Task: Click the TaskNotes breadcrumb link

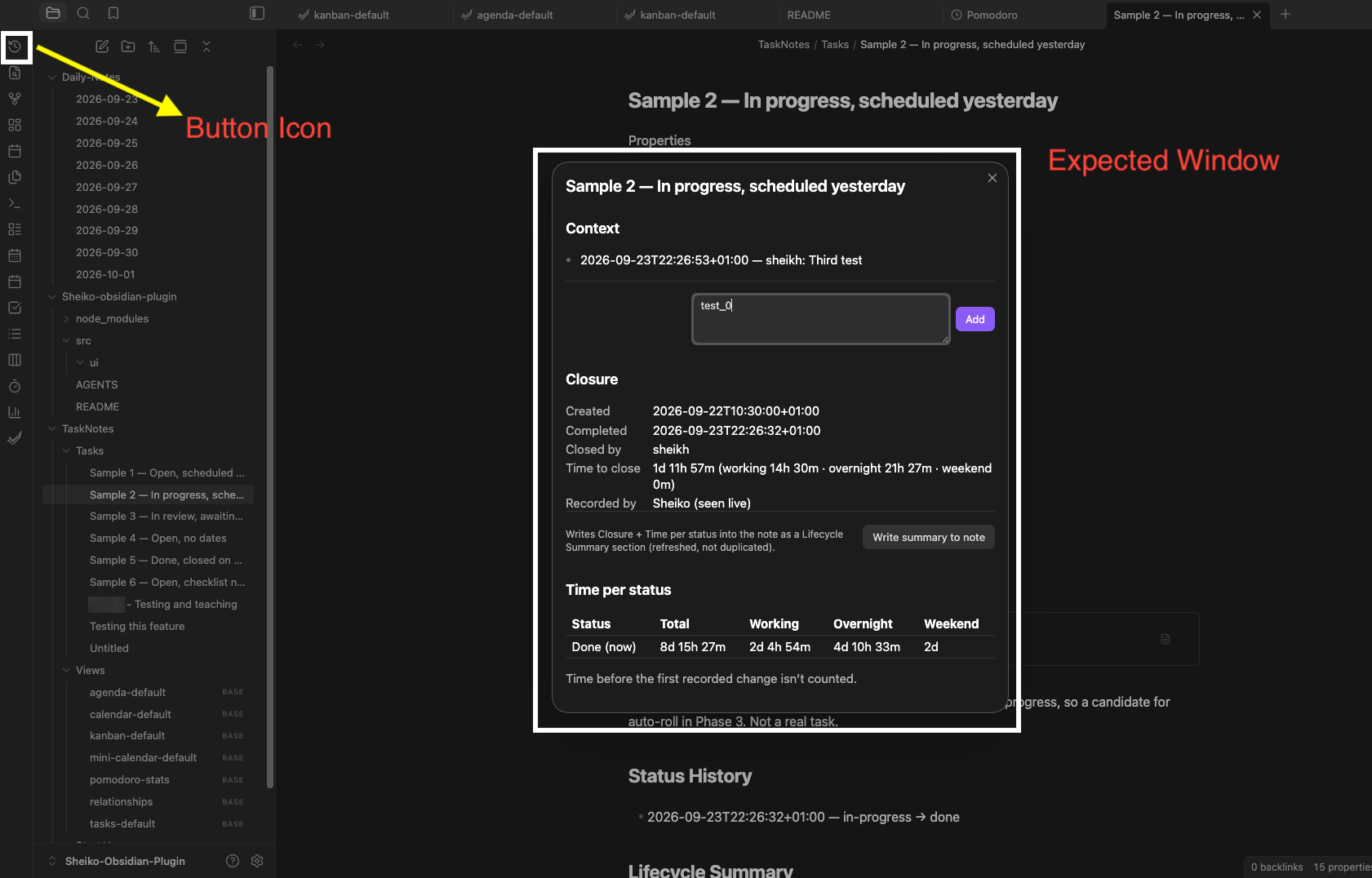Action: 784,44
